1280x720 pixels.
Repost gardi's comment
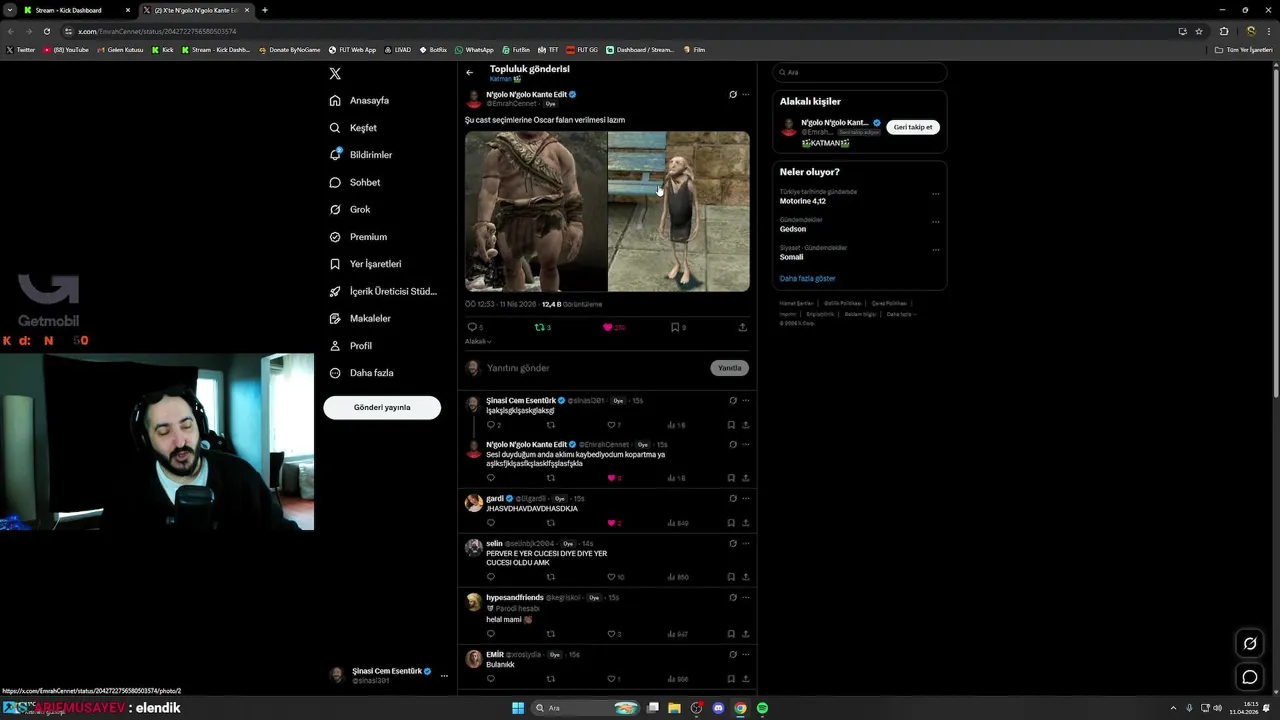pyautogui.click(x=550, y=523)
